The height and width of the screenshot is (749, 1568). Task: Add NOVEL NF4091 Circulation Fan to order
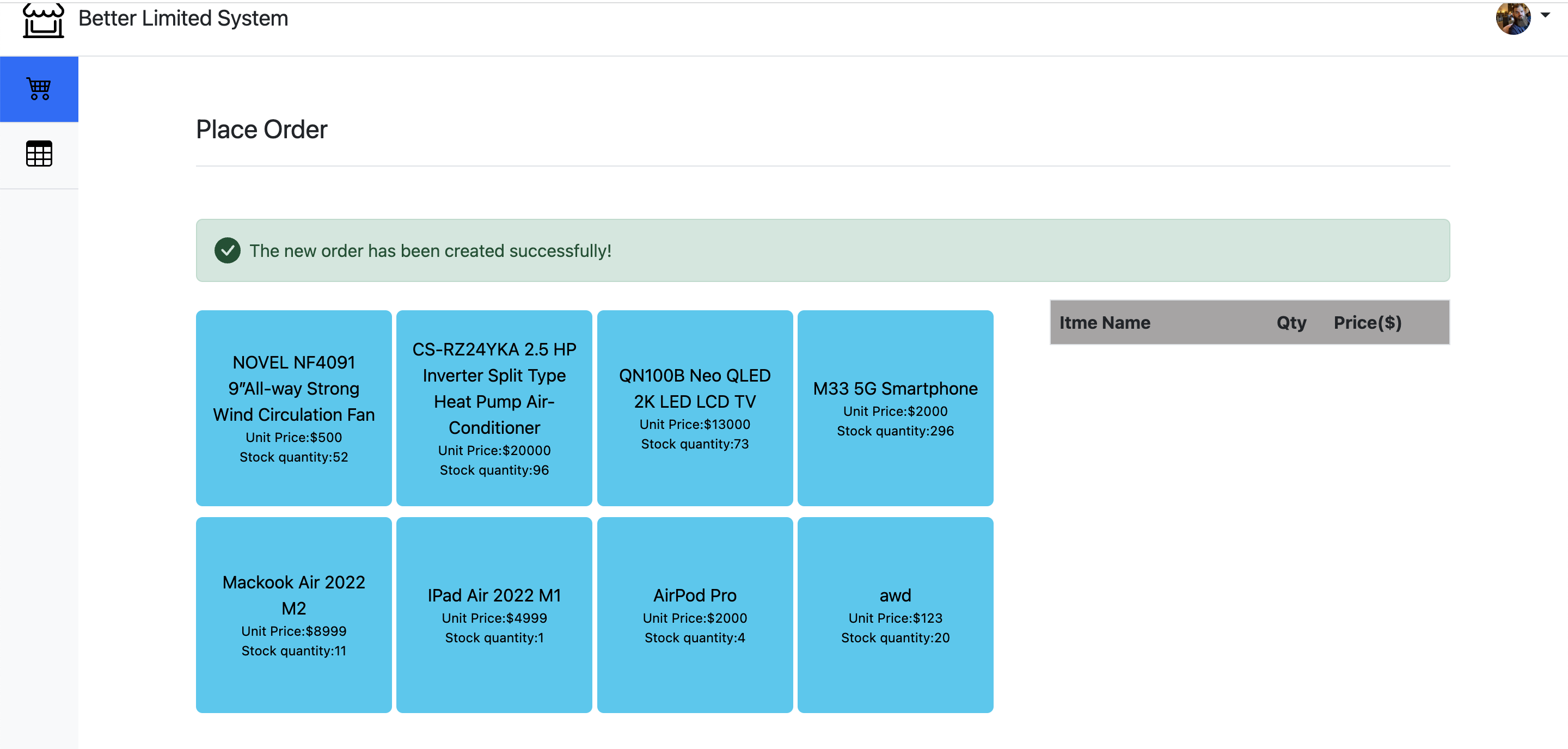293,408
